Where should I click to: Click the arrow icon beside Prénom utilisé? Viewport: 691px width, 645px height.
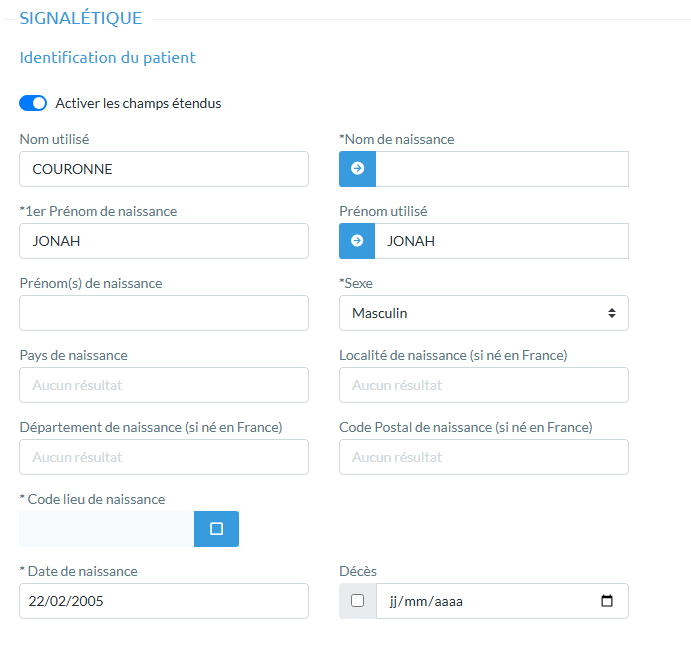click(357, 241)
